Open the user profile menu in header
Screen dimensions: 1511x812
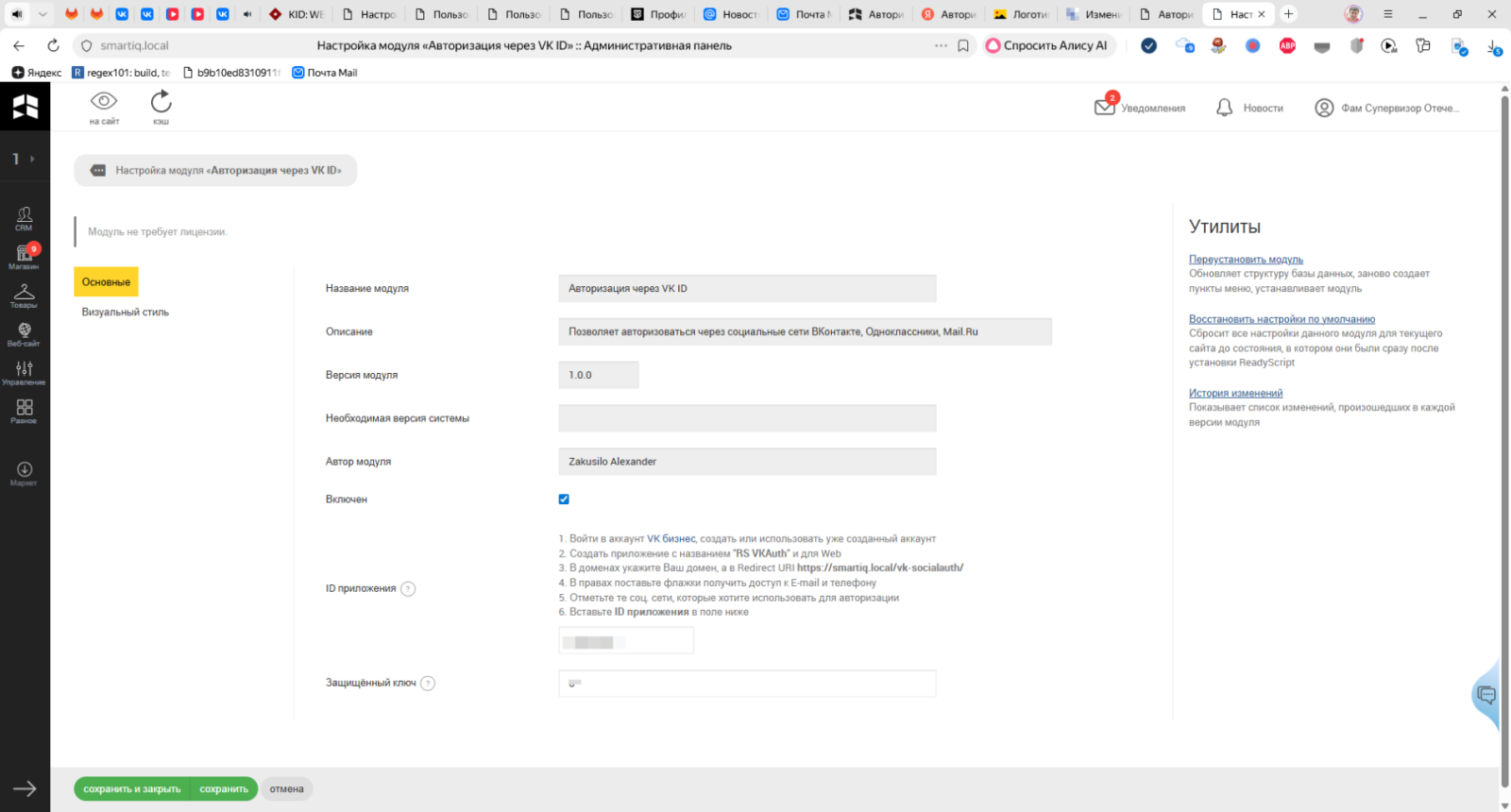click(1386, 108)
